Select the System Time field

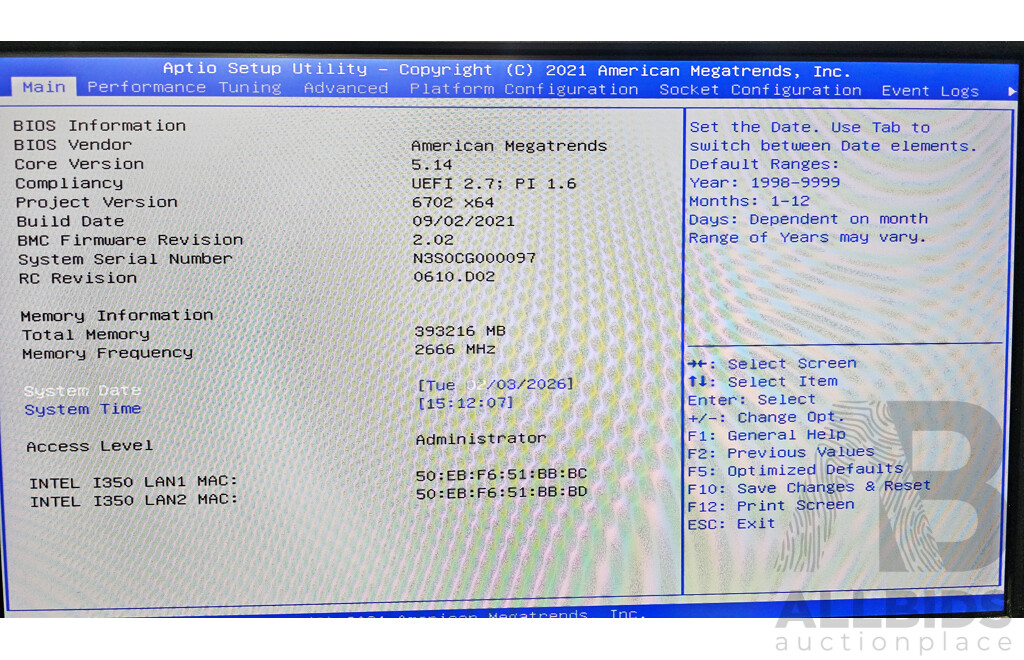82,408
